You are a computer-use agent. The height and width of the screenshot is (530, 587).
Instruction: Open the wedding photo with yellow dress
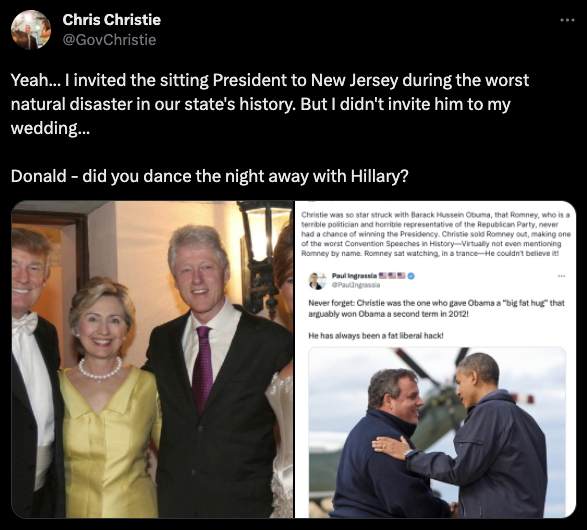(152, 359)
